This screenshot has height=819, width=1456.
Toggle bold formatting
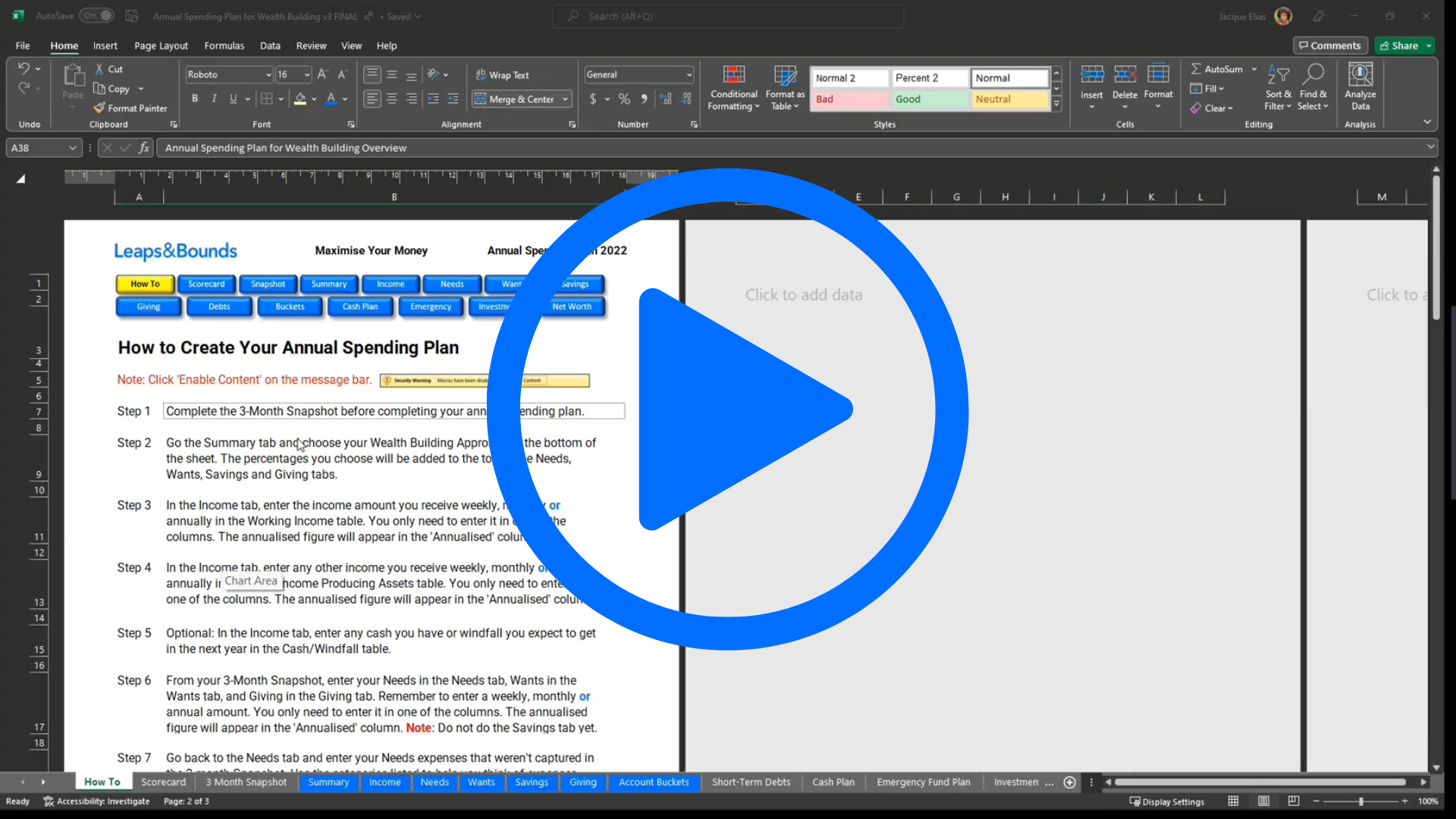[195, 99]
